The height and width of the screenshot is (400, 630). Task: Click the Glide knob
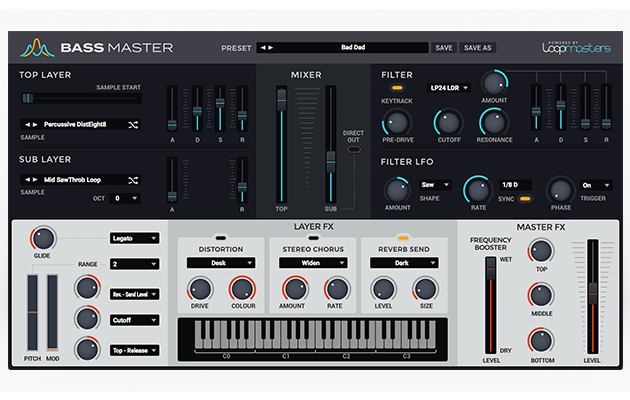[x=43, y=238]
